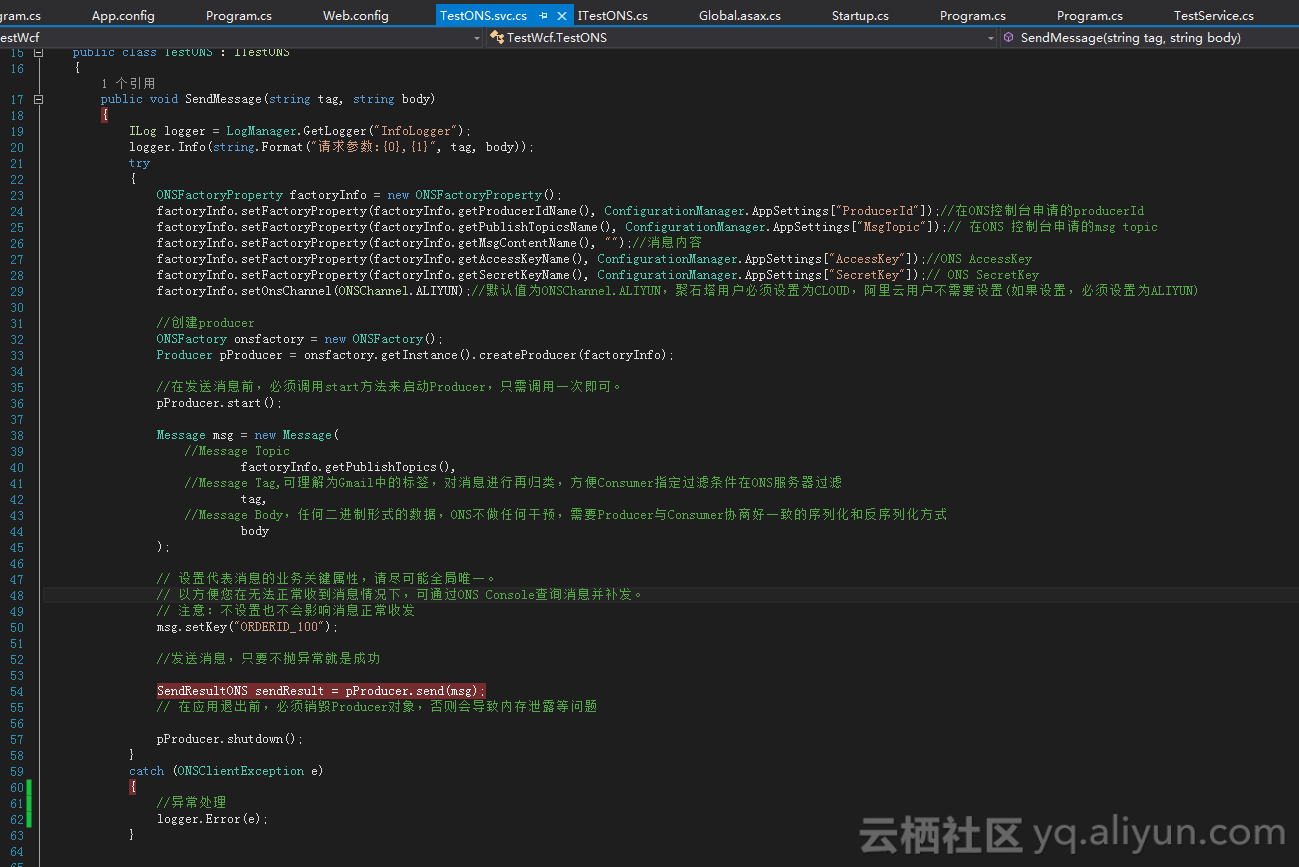Screen dimensions: 1299x867
Task: Collapse the SendMessage method at line 17
Action: (x=38, y=99)
